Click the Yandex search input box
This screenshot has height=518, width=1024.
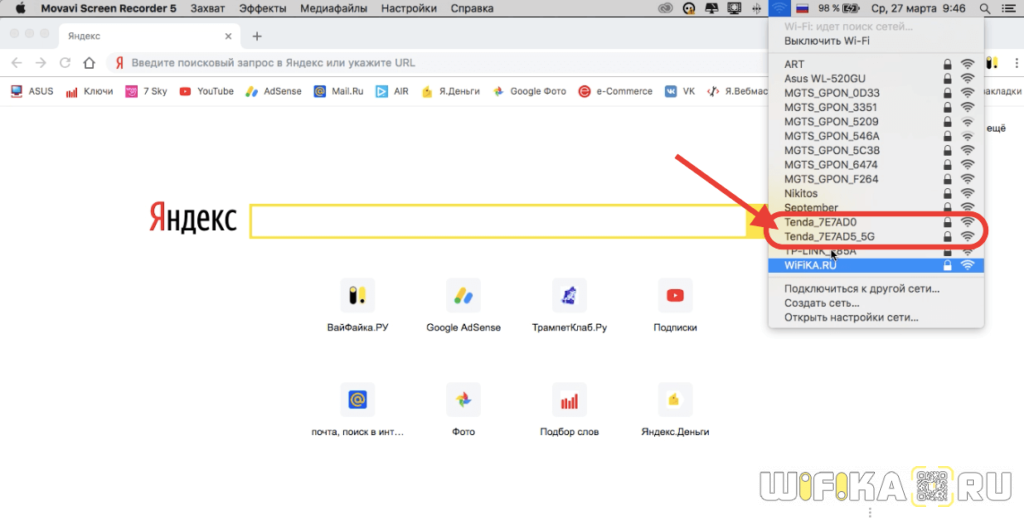[x=498, y=221]
